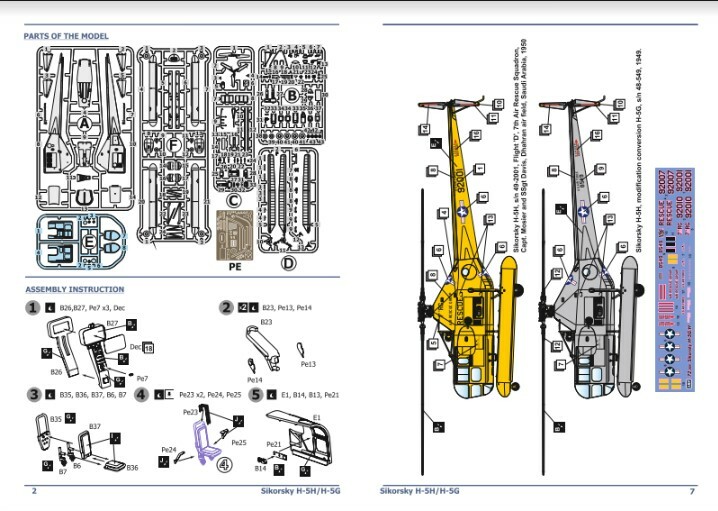Click the Pe13 part label
The width and height of the screenshot is (718, 511).
coord(308,364)
